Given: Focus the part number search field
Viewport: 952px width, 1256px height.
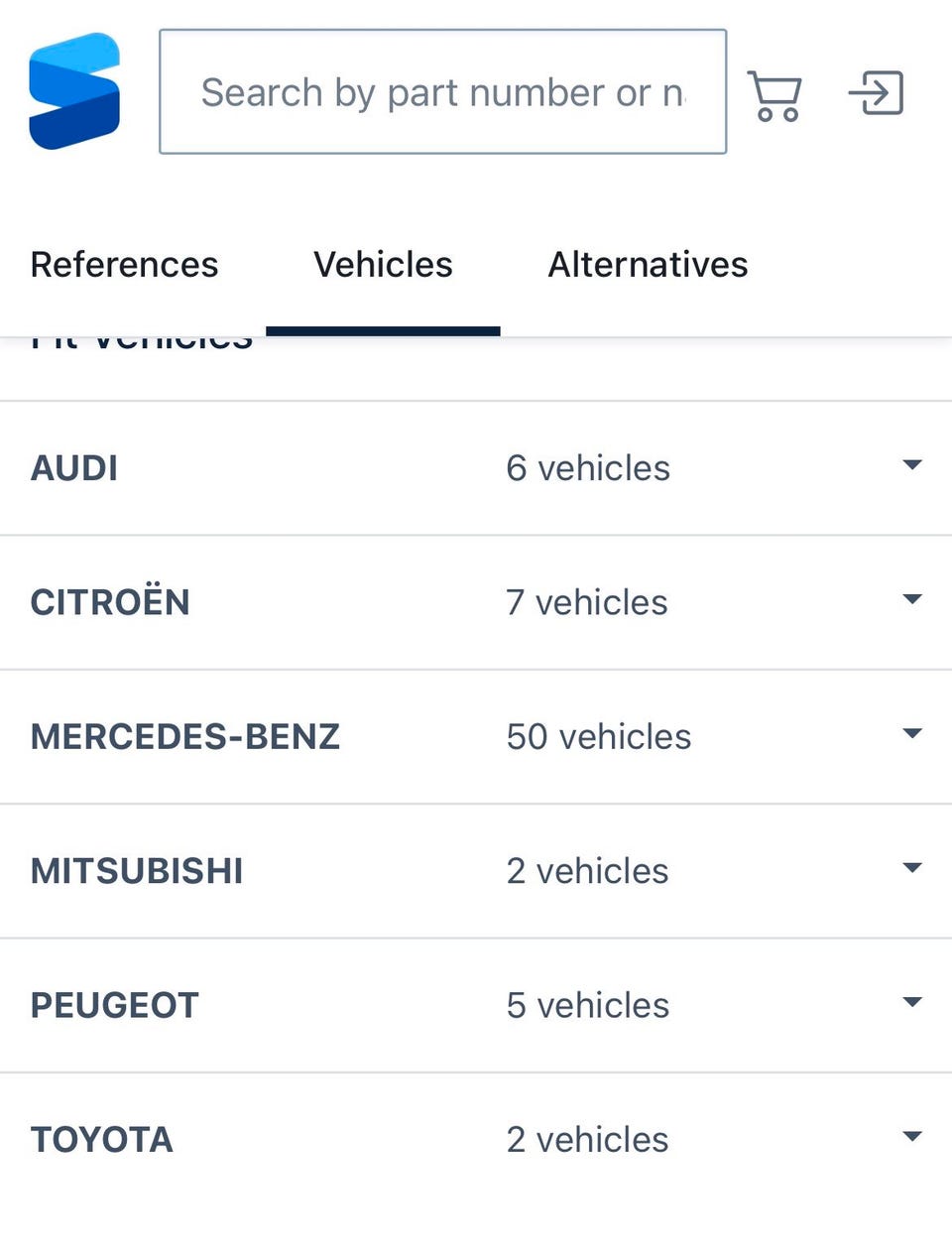Looking at the screenshot, I should coord(442,92).
